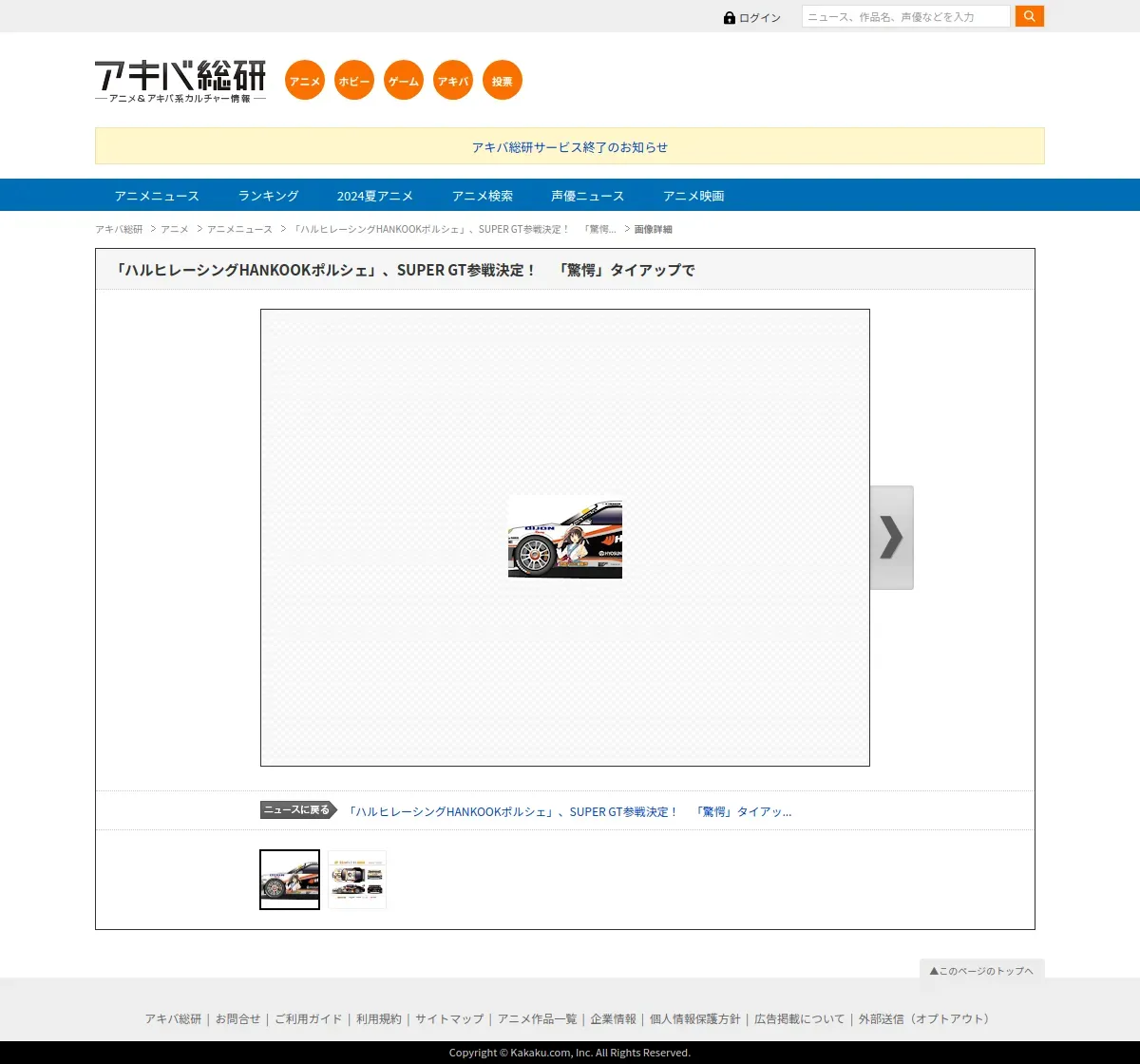Open footer アニメ作品一覧 link
1140x1064 pixels.
point(537,1018)
